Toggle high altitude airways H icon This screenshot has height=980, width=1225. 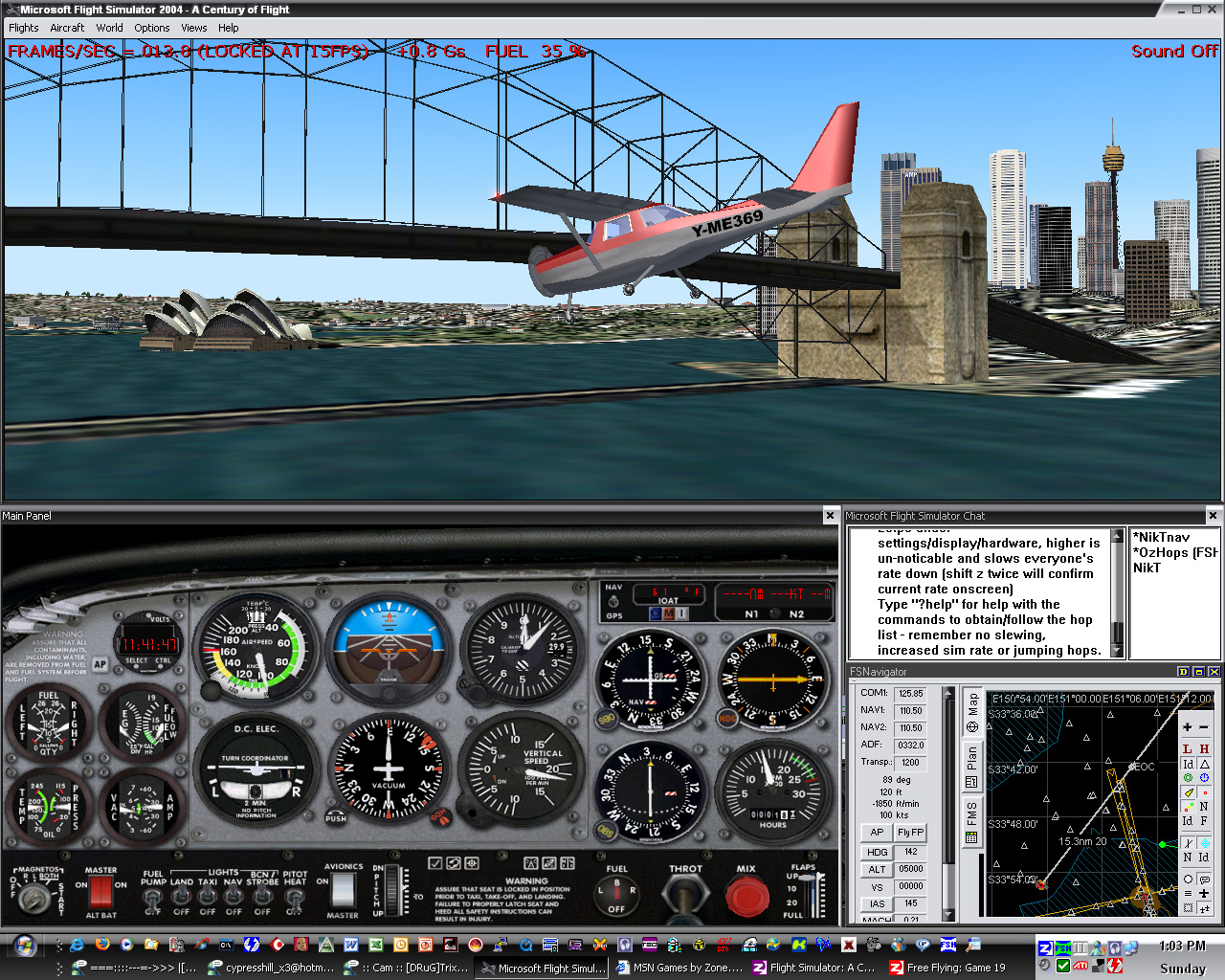pos(1204,748)
